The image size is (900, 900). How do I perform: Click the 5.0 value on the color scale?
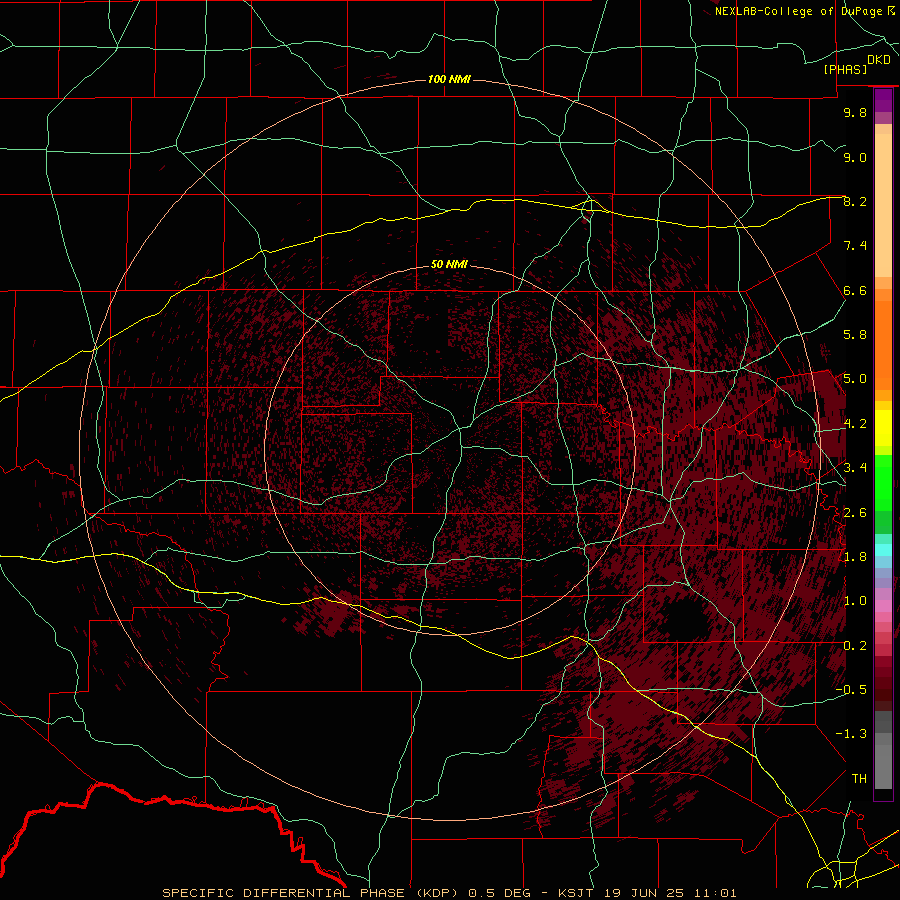click(855, 379)
